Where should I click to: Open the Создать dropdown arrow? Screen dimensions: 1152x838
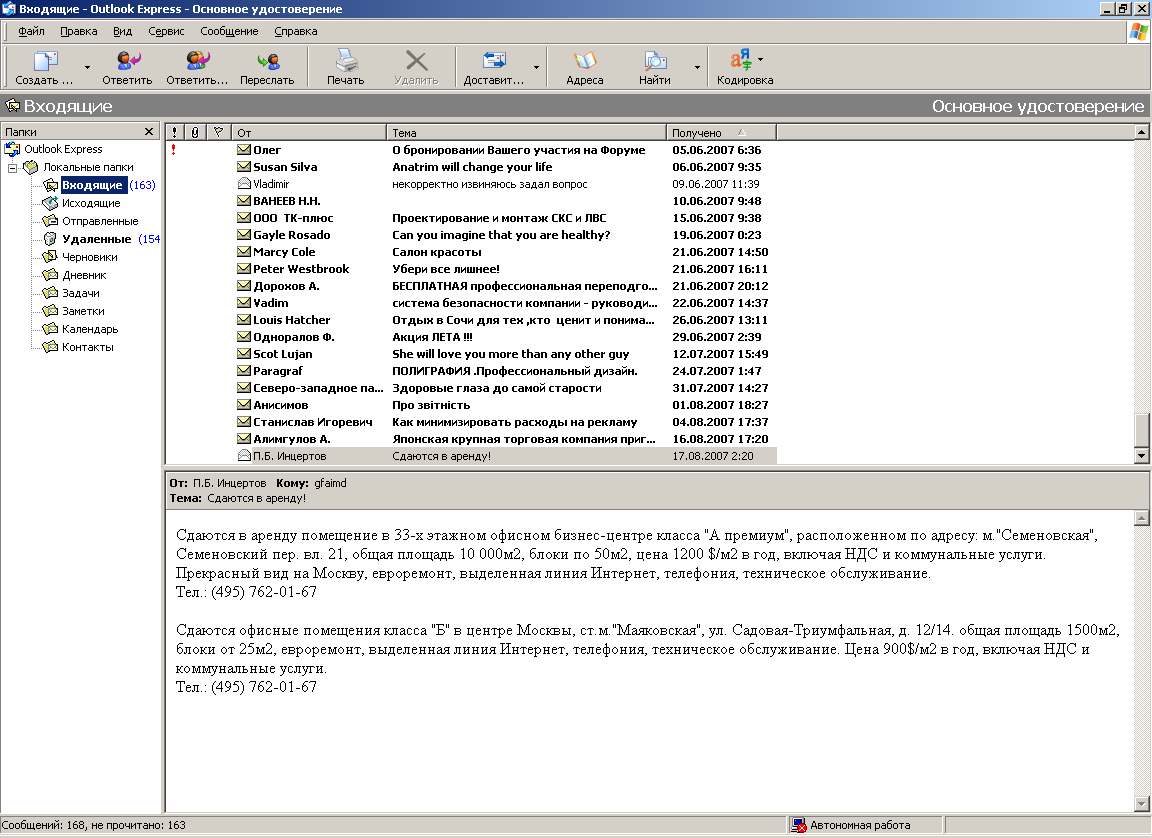pos(87,67)
